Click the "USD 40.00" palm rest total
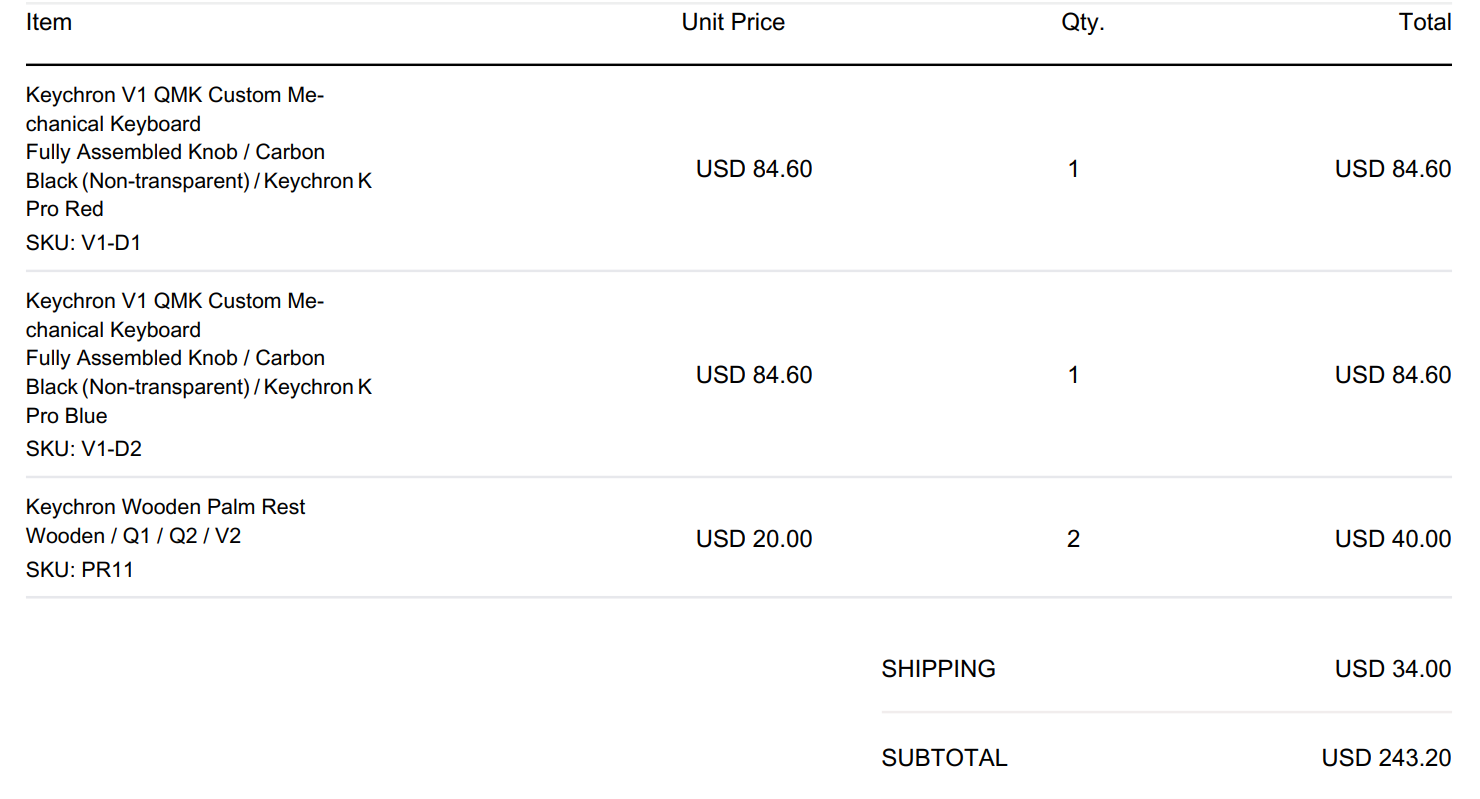Viewport: 1480px width, 799px height. point(1392,539)
